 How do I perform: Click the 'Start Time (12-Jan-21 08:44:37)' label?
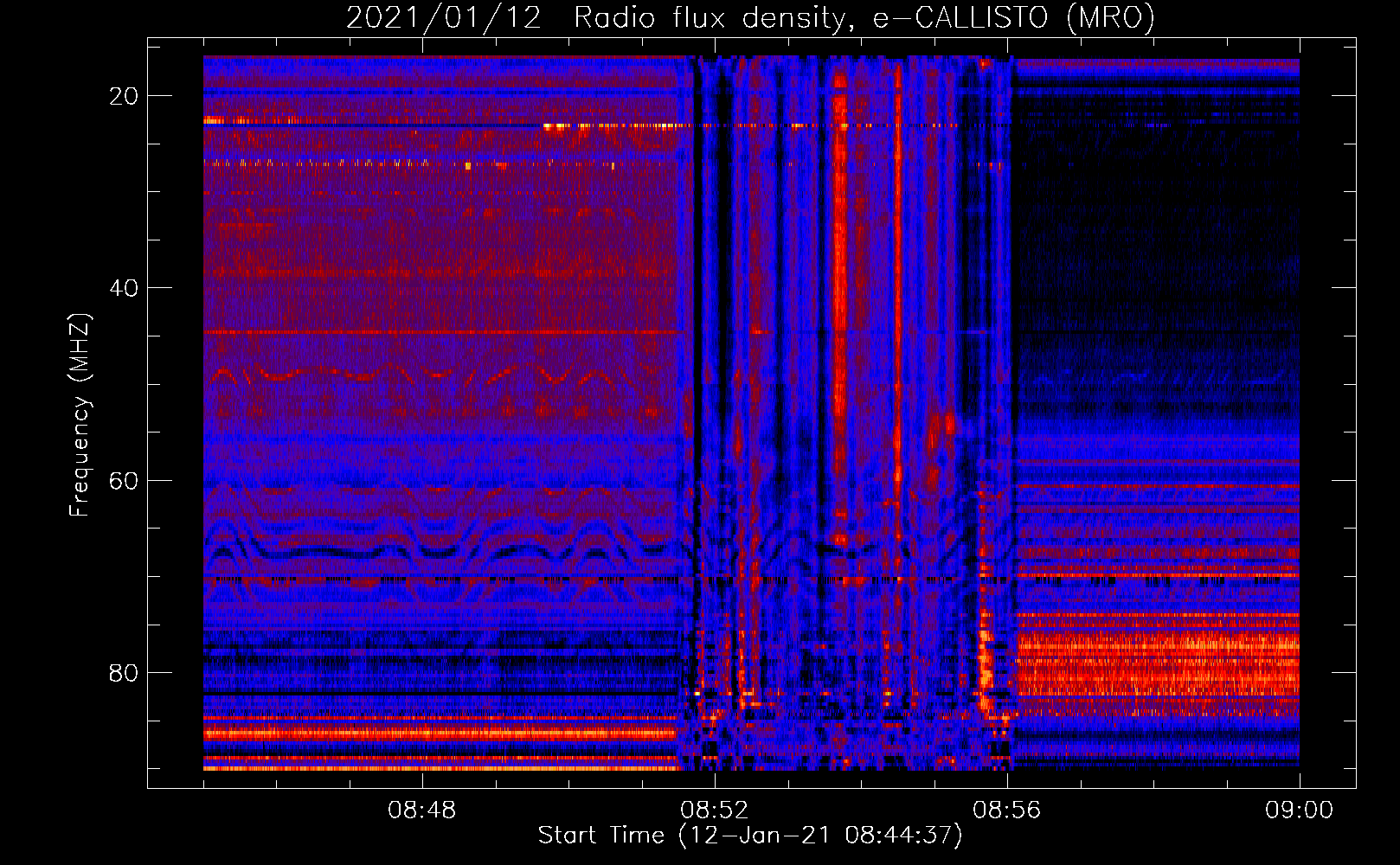(x=750, y=836)
